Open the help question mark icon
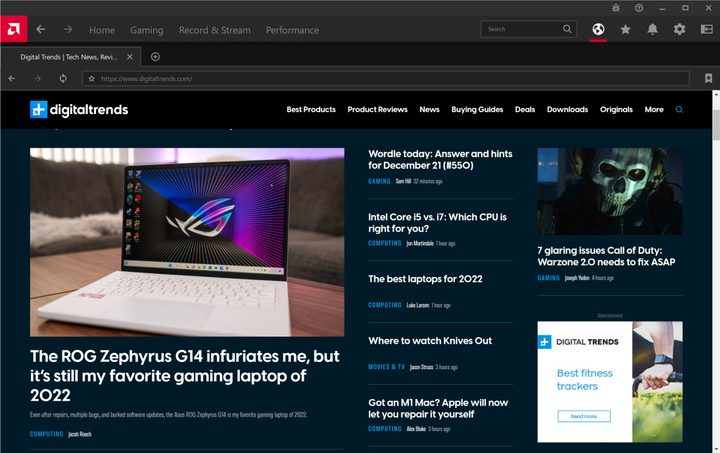This screenshot has height=453, width=720. (639, 8)
